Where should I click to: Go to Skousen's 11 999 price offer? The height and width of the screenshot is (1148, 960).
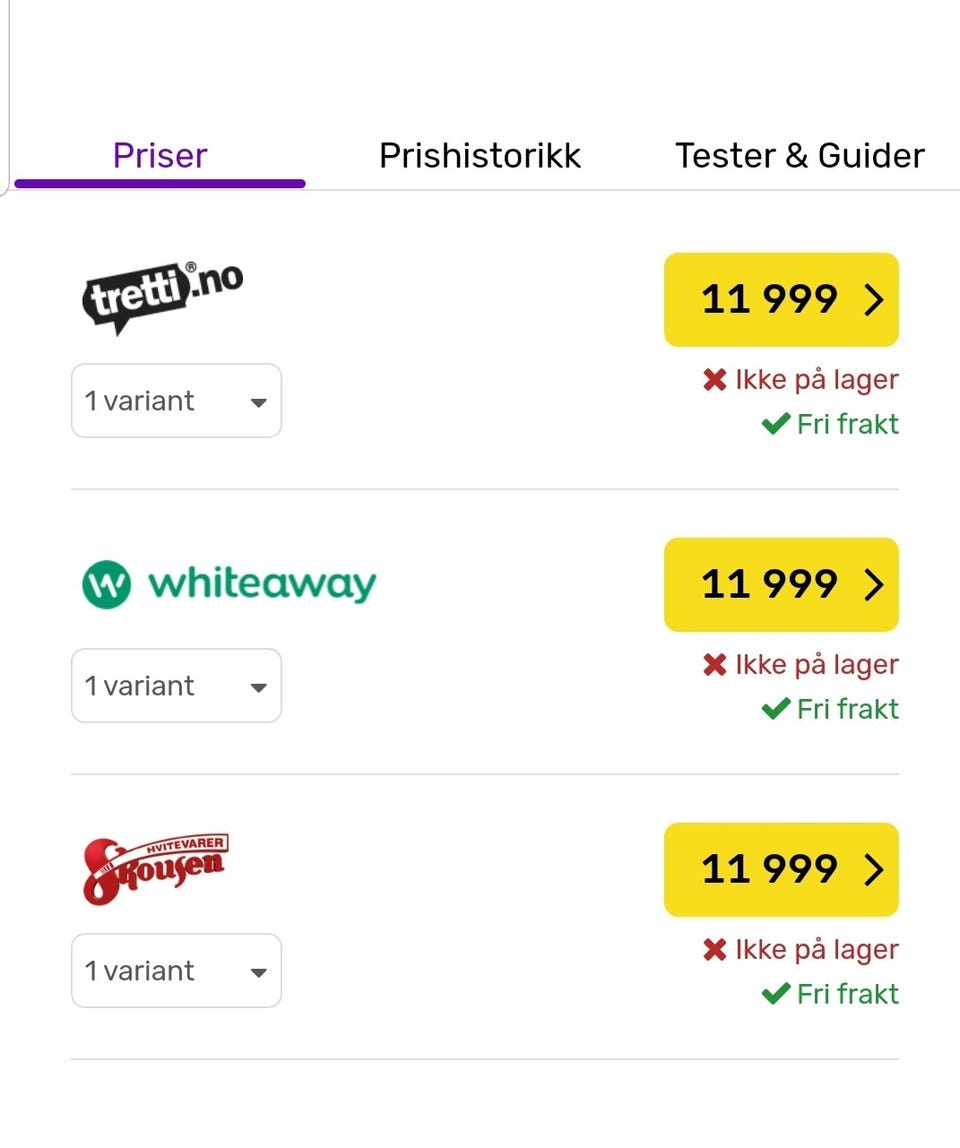pyautogui.click(x=781, y=870)
